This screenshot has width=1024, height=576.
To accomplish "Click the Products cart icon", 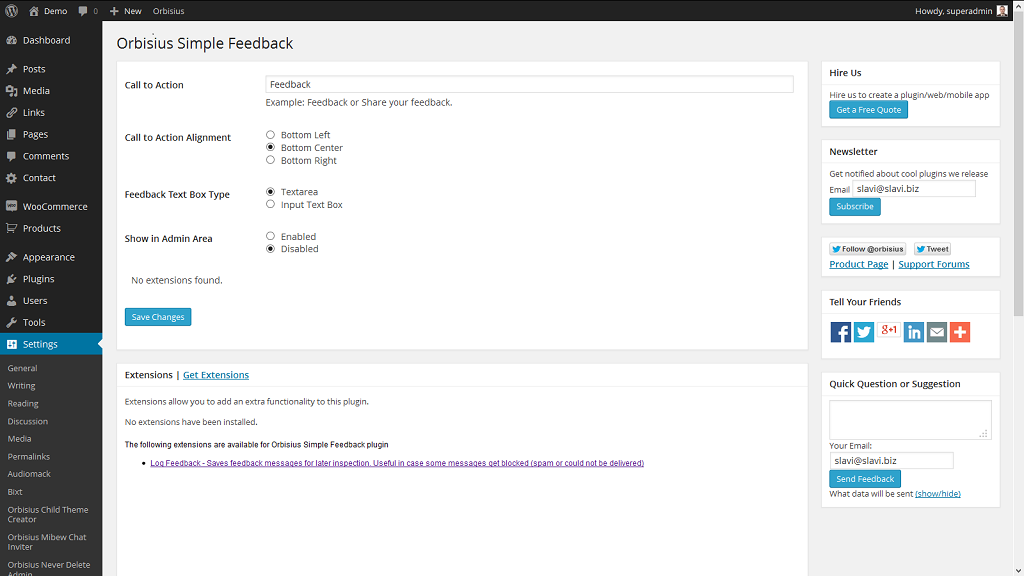I will (x=11, y=228).
